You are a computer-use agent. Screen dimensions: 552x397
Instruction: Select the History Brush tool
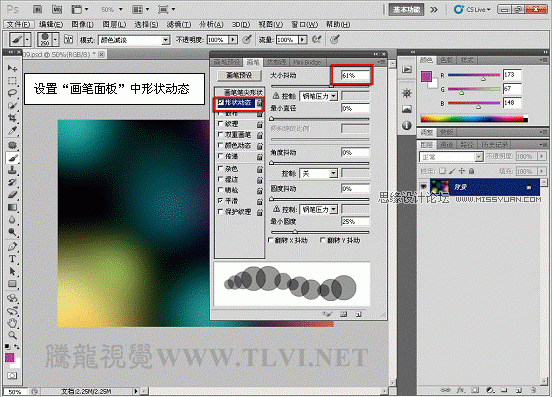click(x=12, y=182)
